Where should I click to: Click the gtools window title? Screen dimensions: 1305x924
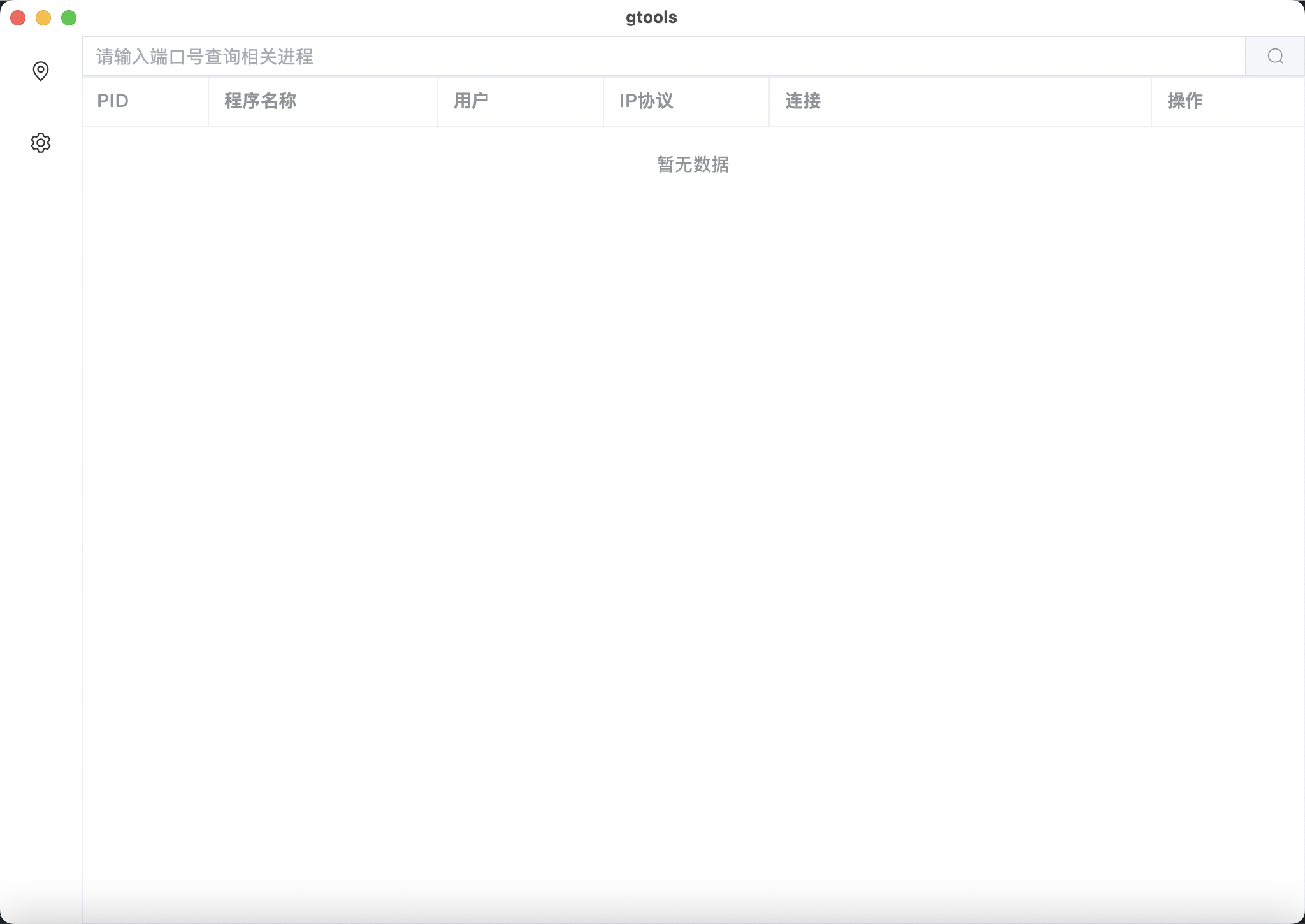[651, 17]
